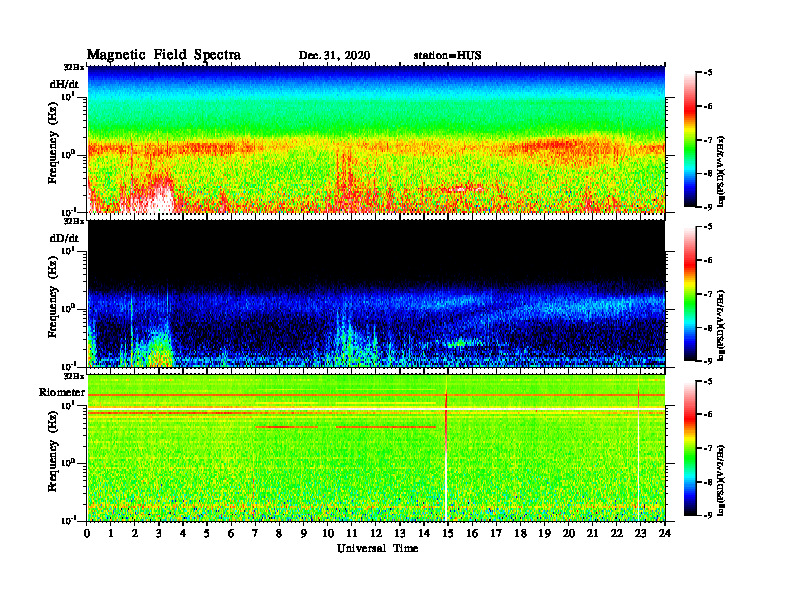The width and height of the screenshot is (792, 612).
Task: Click the '6' tick on the Universal Time axis
Action: pyautogui.click(x=231, y=533)
